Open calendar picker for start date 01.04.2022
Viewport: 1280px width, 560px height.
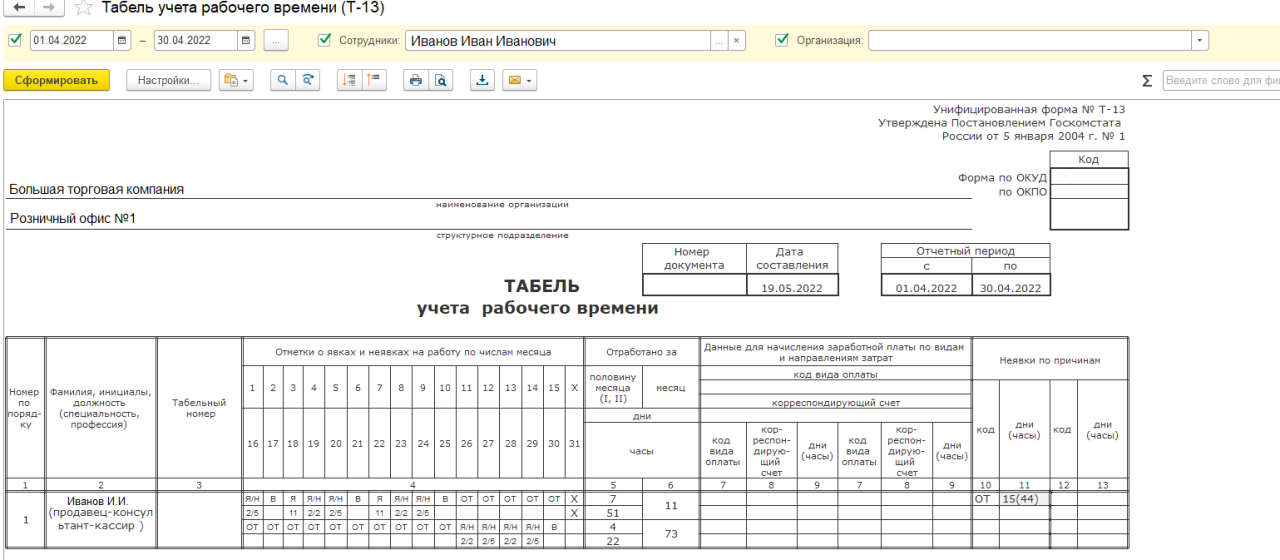pyautogui.click(x=122, y=41)
